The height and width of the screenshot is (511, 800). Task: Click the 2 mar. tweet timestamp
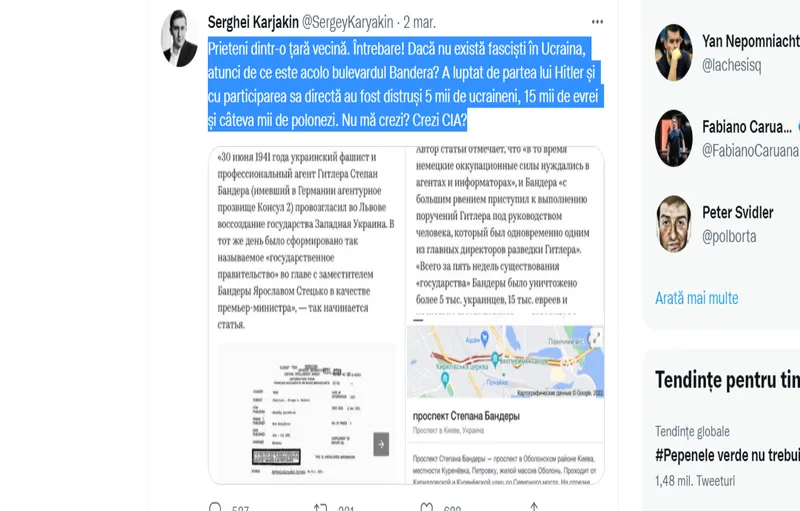419,22
